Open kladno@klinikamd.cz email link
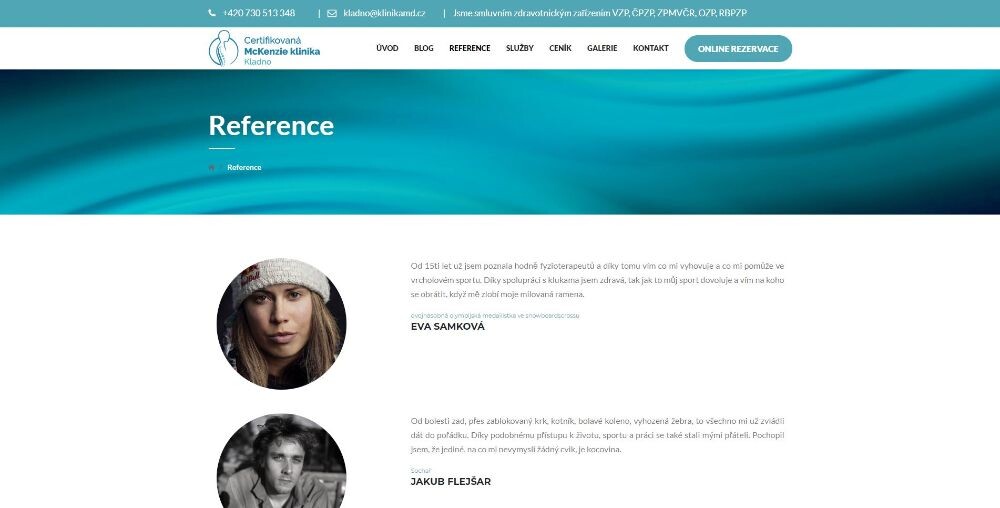The image size is (1000, 508). 384,13
